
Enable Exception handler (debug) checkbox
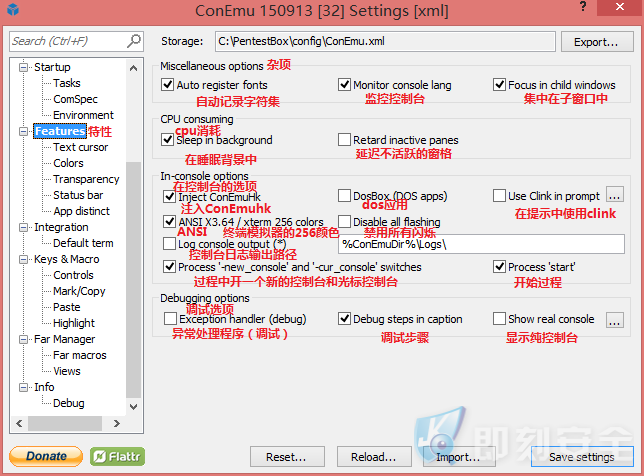170,319
